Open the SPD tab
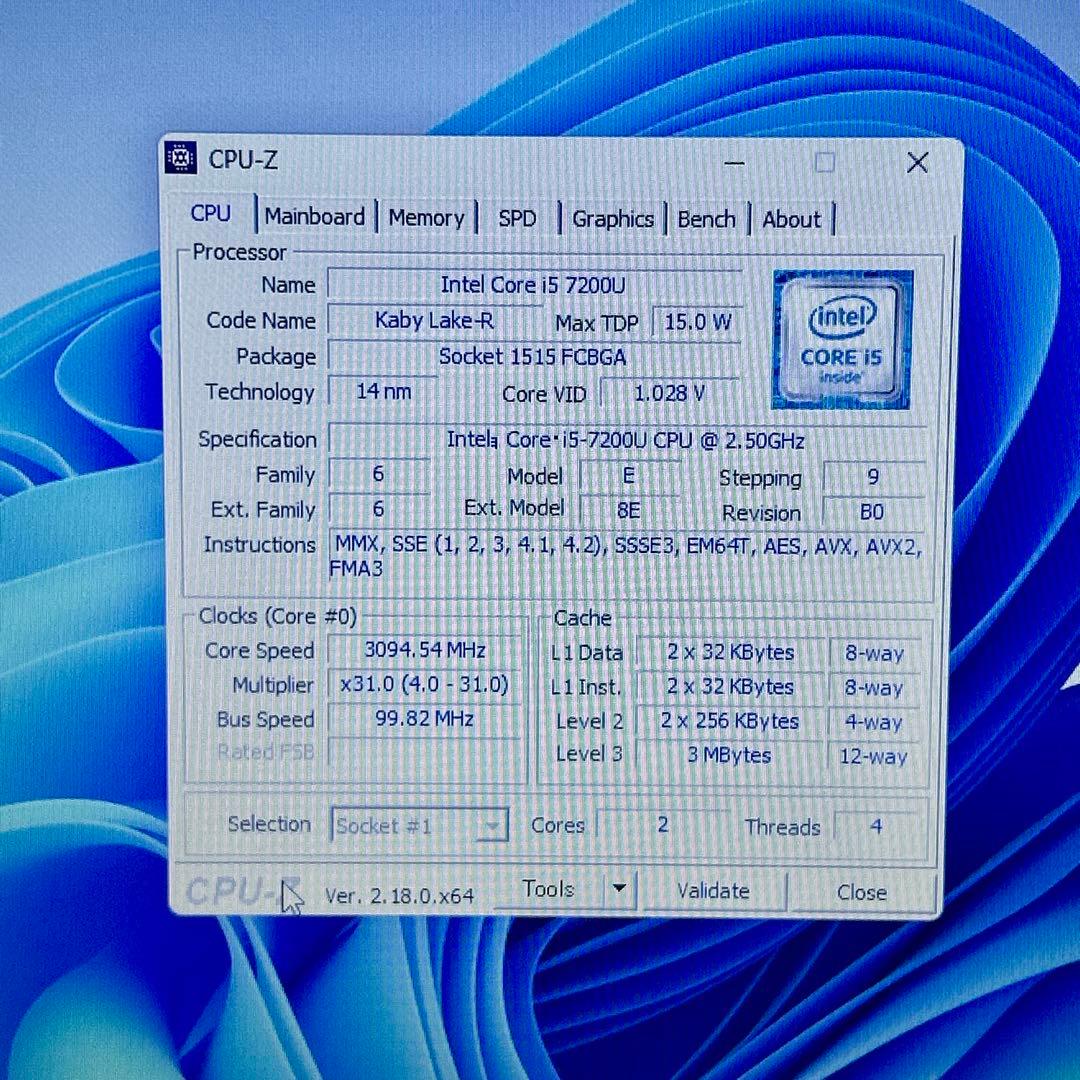Viewport: 1080px width, 1080px height. coord(517,218)
